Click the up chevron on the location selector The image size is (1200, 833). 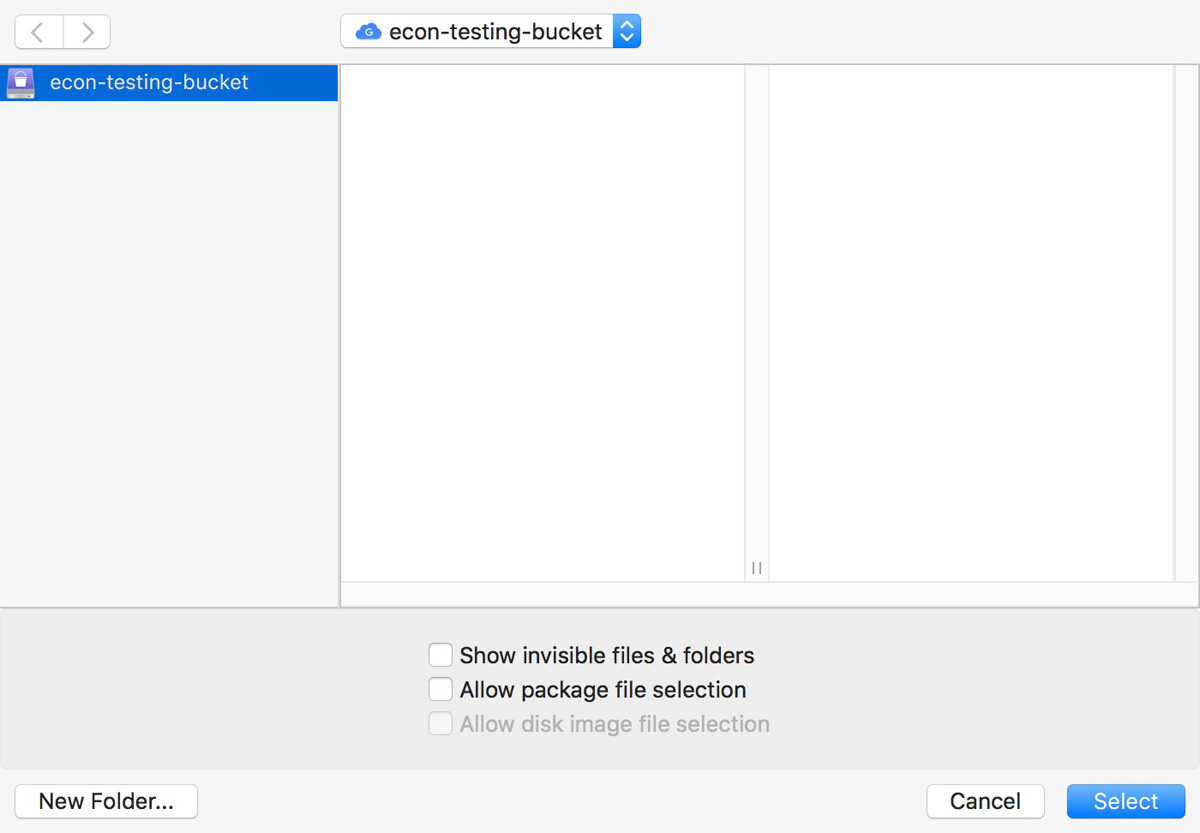627,25
